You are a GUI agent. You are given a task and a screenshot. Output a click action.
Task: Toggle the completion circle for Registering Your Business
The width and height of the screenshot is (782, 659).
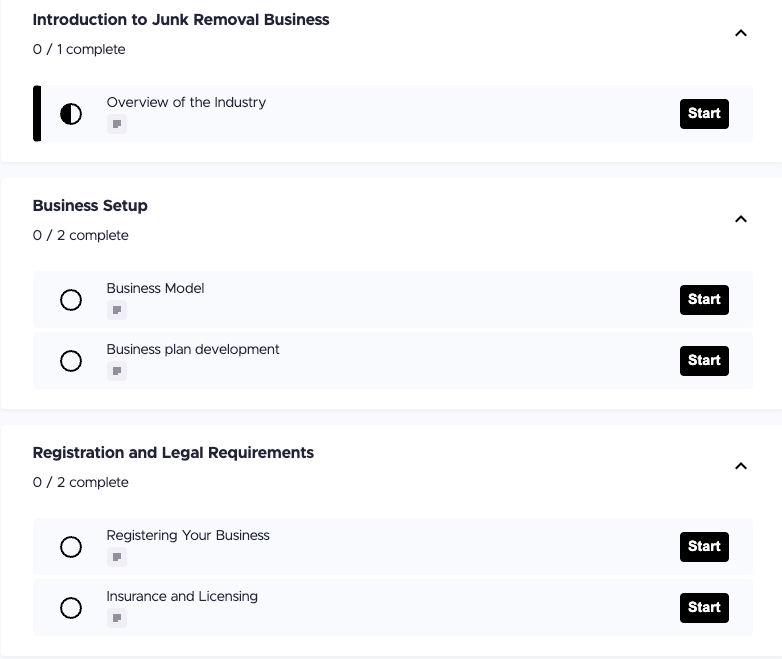[71, 547]
